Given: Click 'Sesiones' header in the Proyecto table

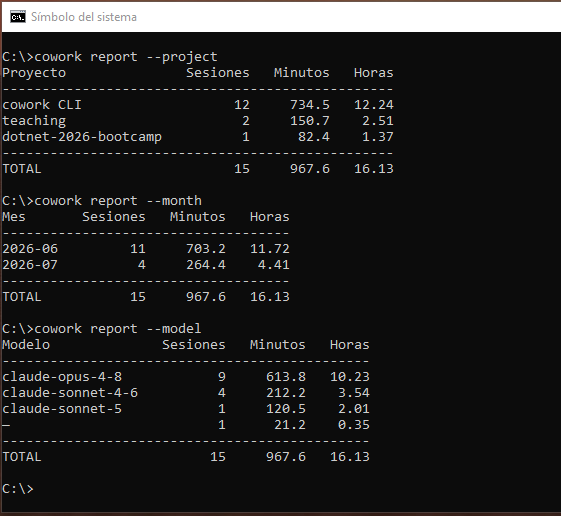Looking at the screenshot, I should click(x=218, y=73).
